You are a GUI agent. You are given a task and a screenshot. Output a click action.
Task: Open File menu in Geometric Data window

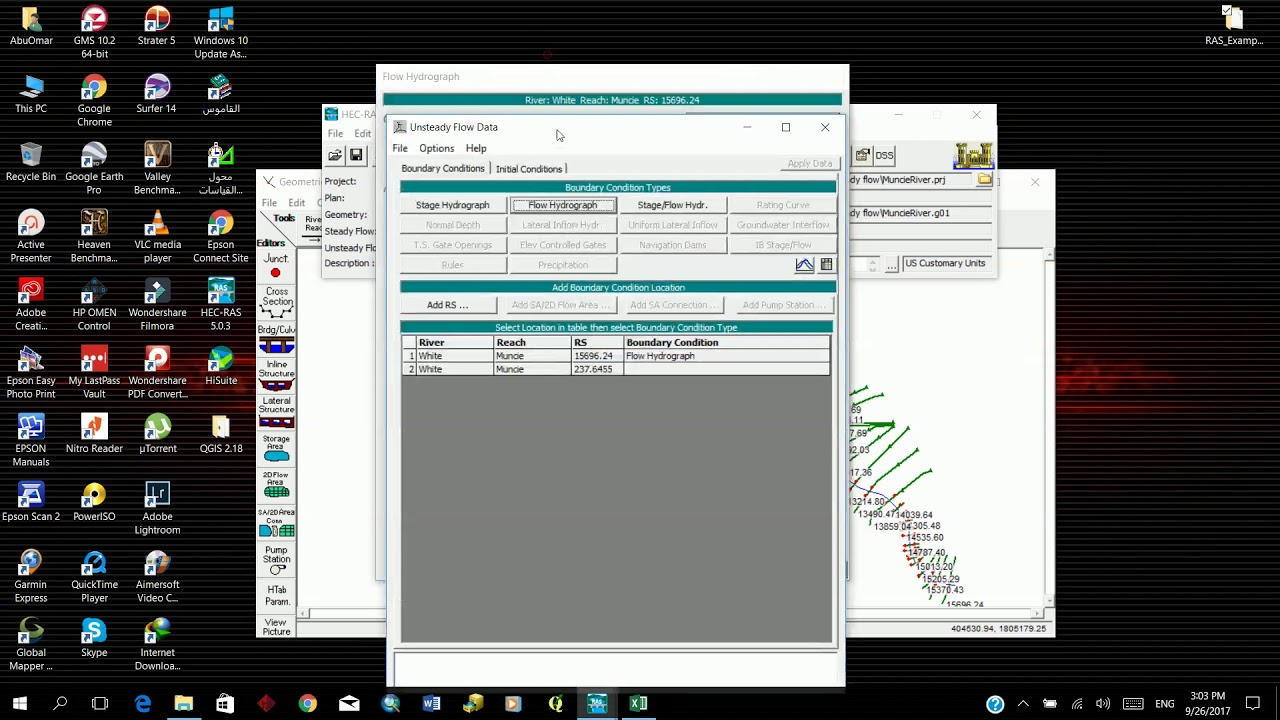point(269,203)
